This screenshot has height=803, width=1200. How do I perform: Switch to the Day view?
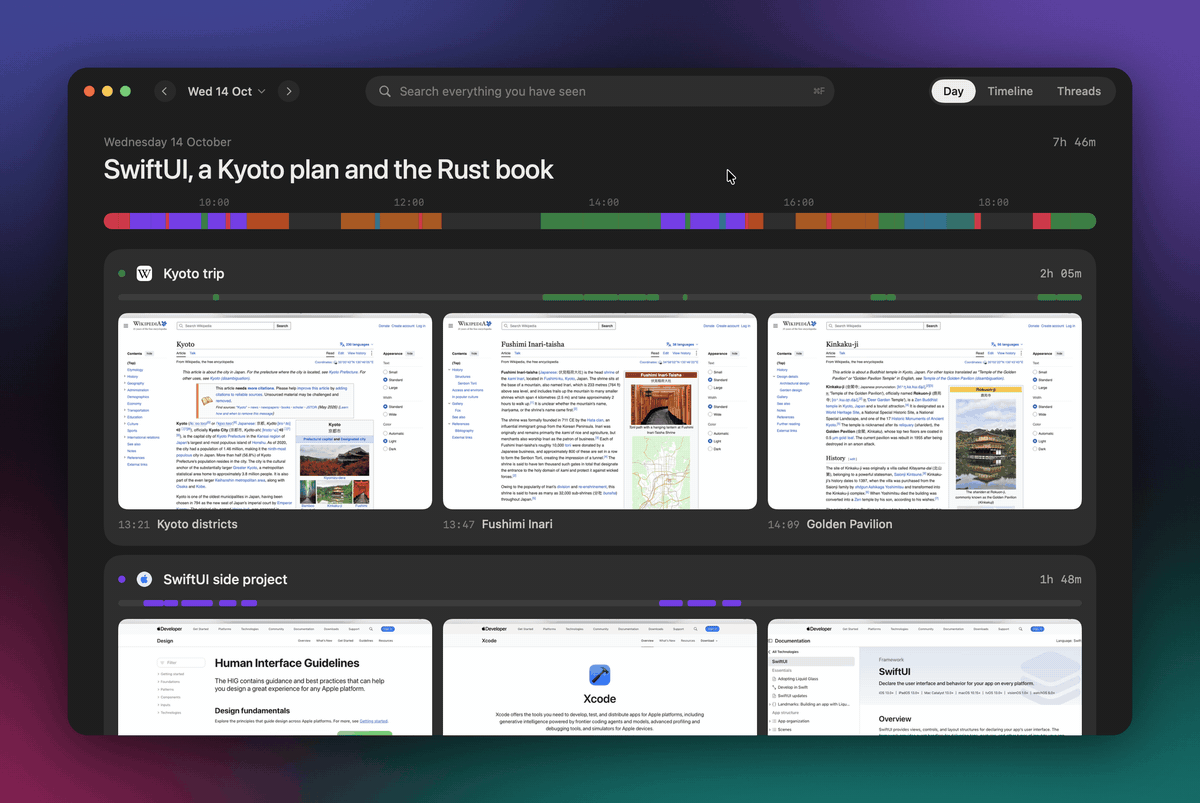[x=953, y=91]
